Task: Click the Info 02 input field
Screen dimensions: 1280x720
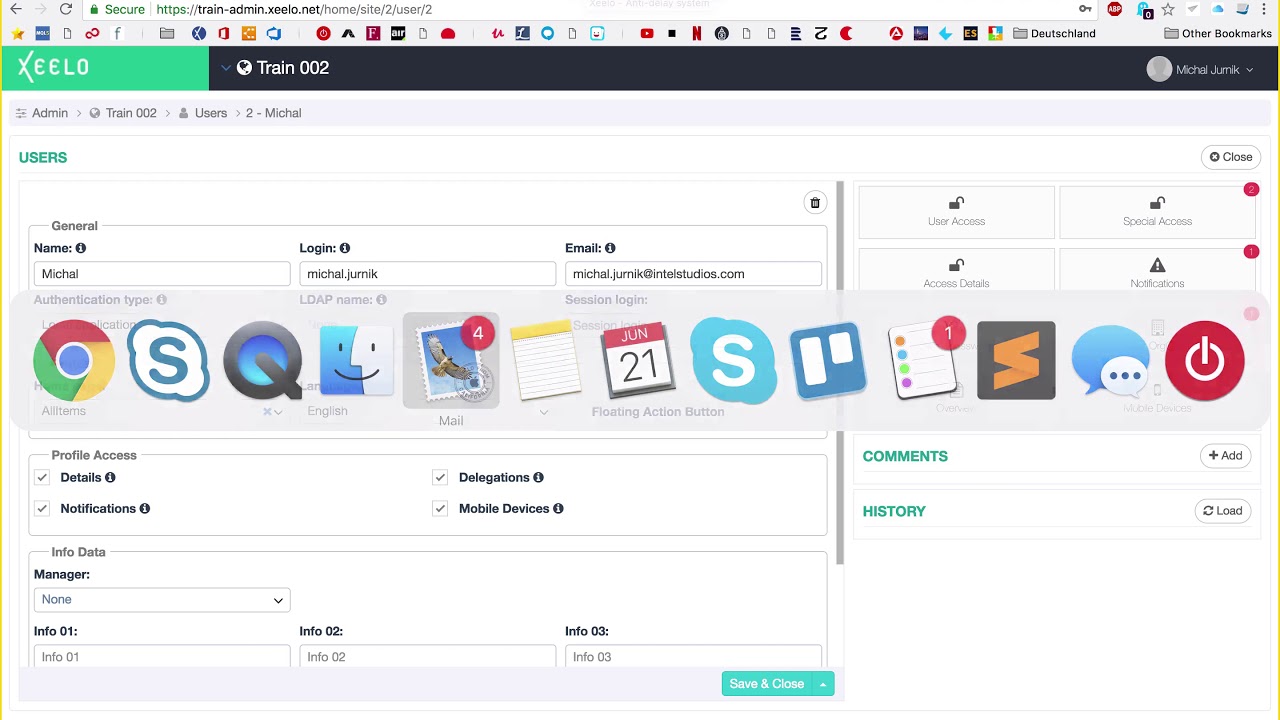Action: [x=427, y=656]
